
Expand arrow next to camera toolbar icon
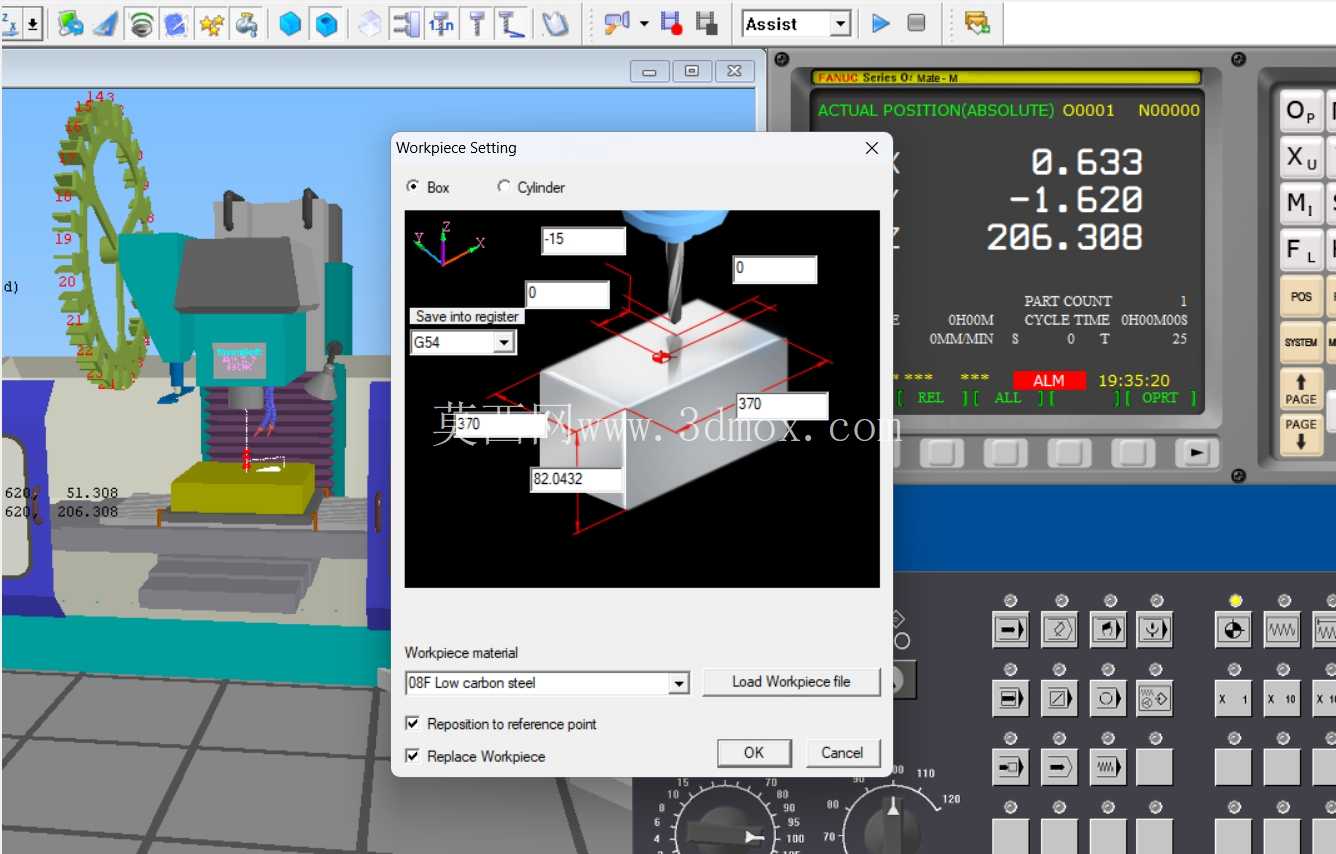pos(644,24)
